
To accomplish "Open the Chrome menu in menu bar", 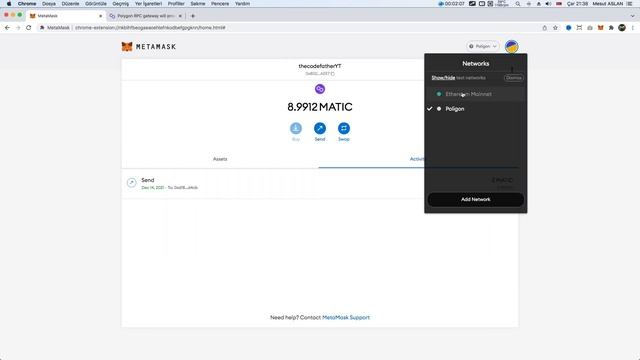I will (x=27, y=4).
